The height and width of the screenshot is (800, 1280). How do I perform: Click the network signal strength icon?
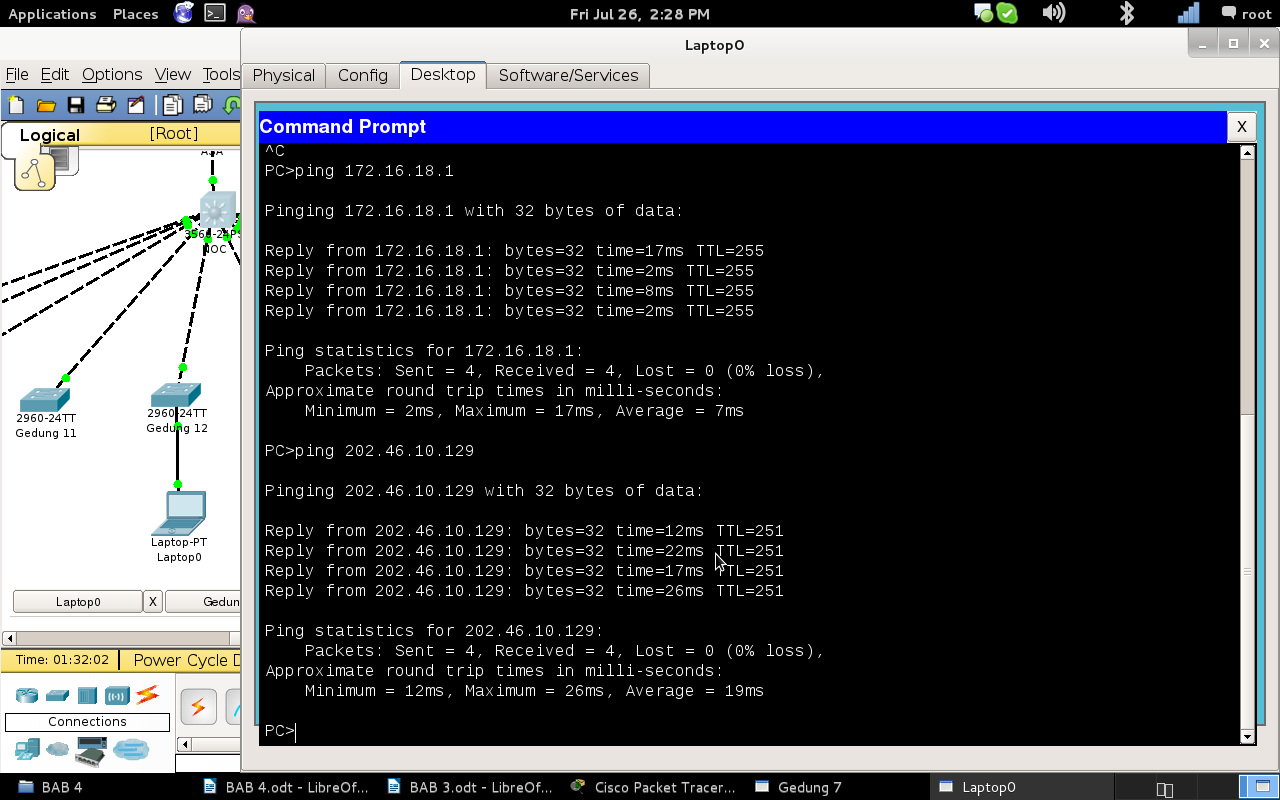coord(1188,13)
